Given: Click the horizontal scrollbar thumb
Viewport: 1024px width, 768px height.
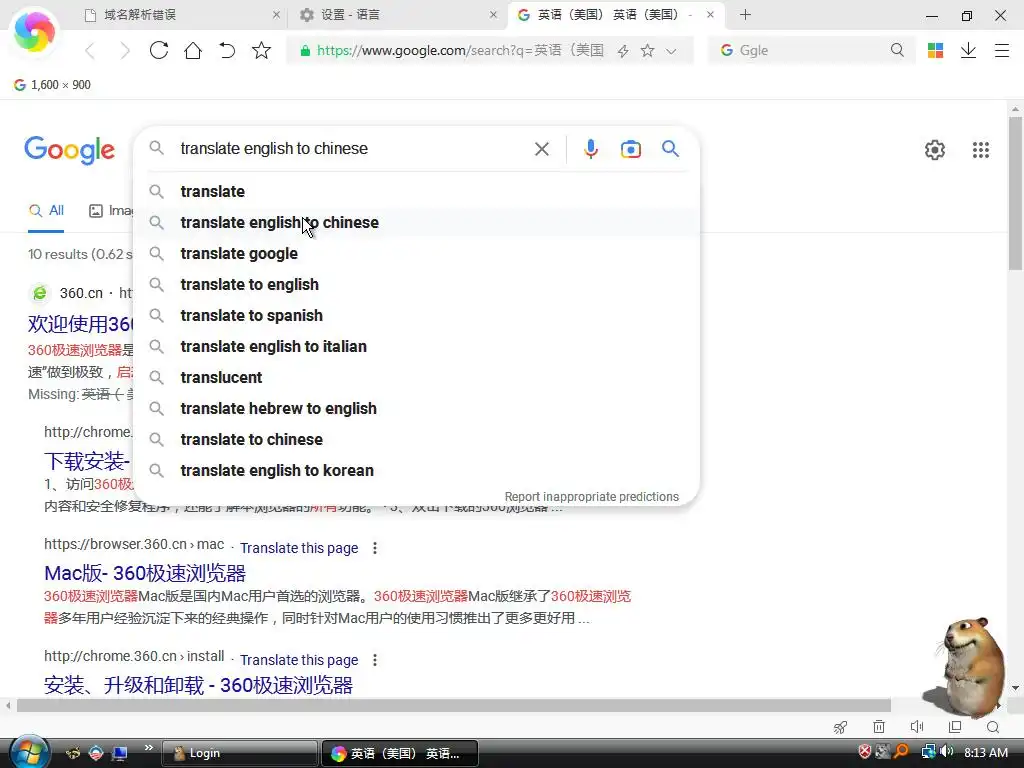Looking at the screenshot, I should (x=454, y=705).
